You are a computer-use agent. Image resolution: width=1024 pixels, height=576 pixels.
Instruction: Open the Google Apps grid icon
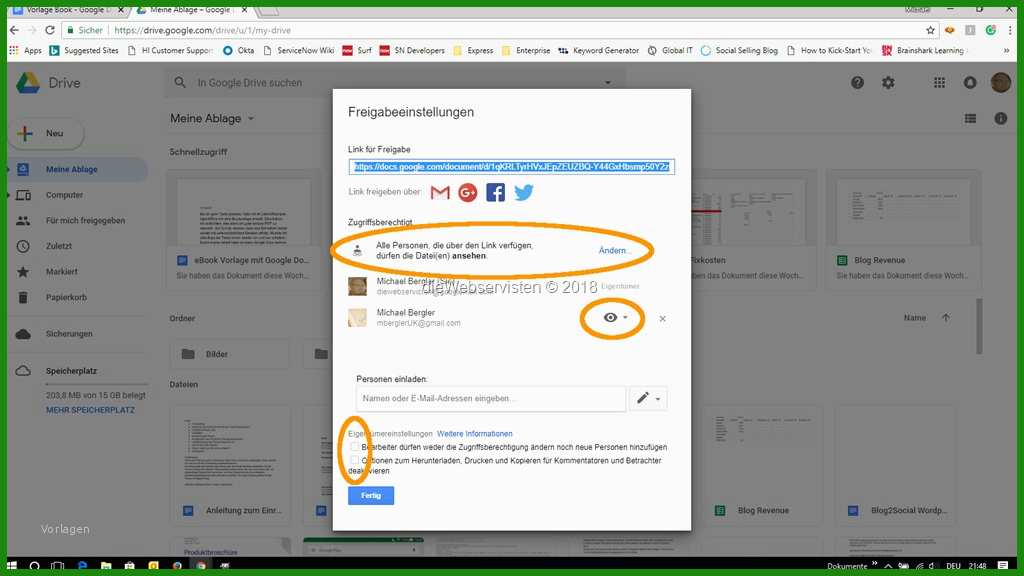[x=938, y=83]
